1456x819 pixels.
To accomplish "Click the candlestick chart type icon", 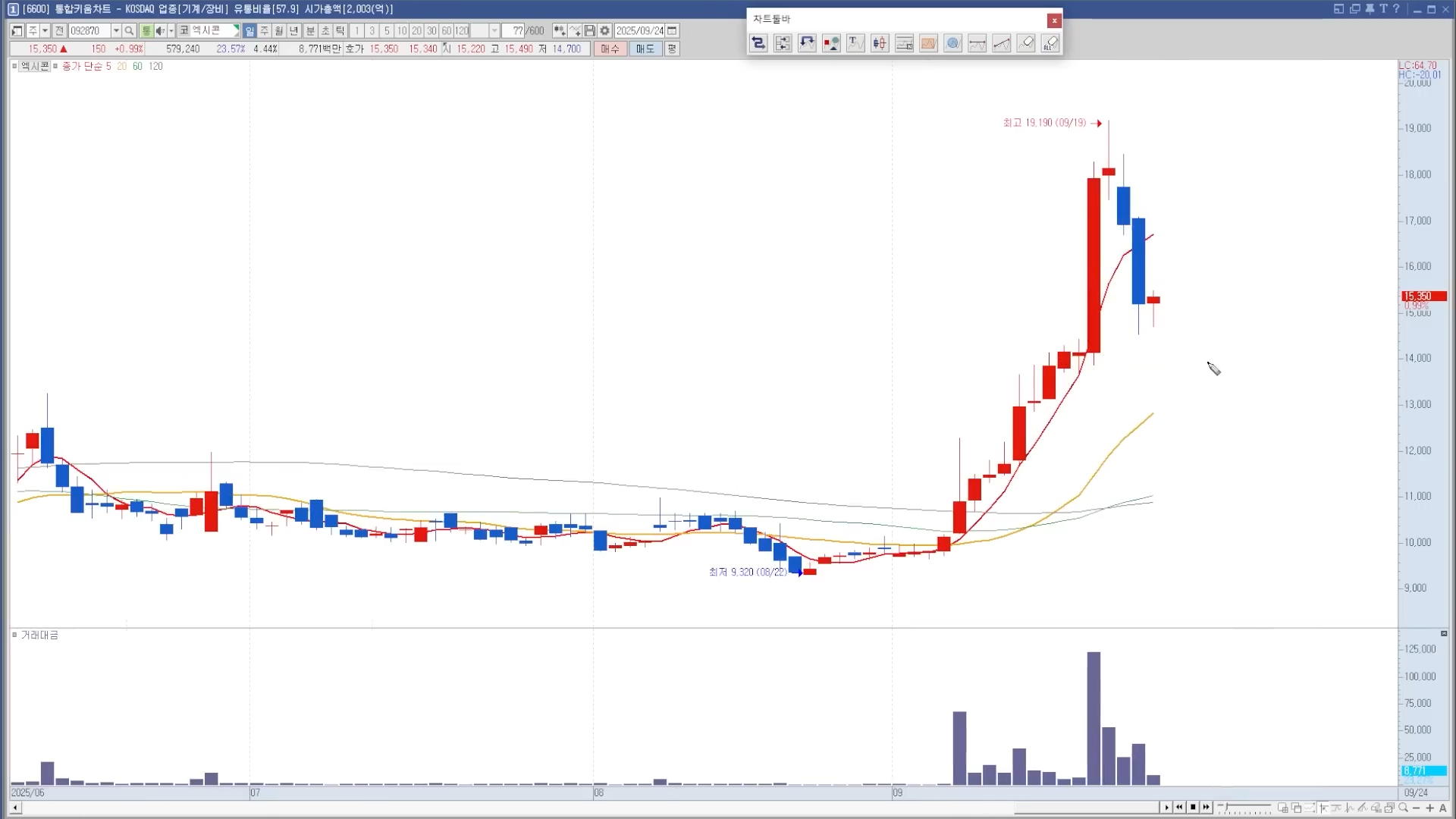I will [x=880, y=43].
